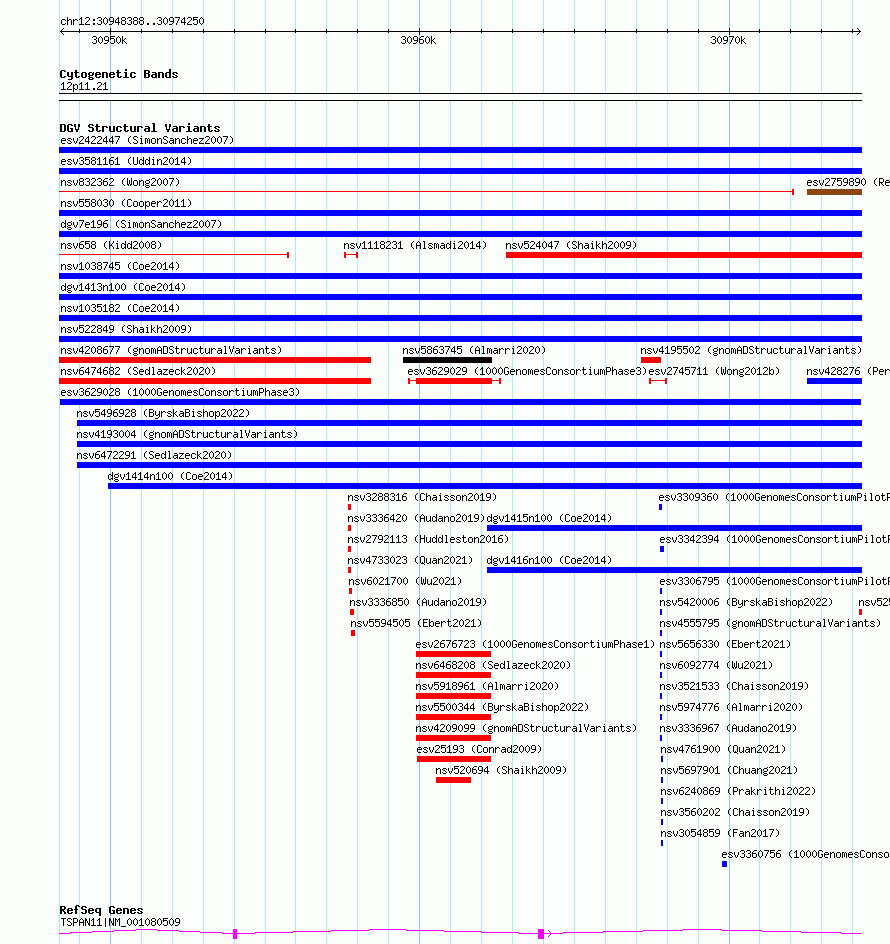890x944 pixels.
Task: Click the brown esv2759890 variant bar
Action: click(x=834, y=192)
